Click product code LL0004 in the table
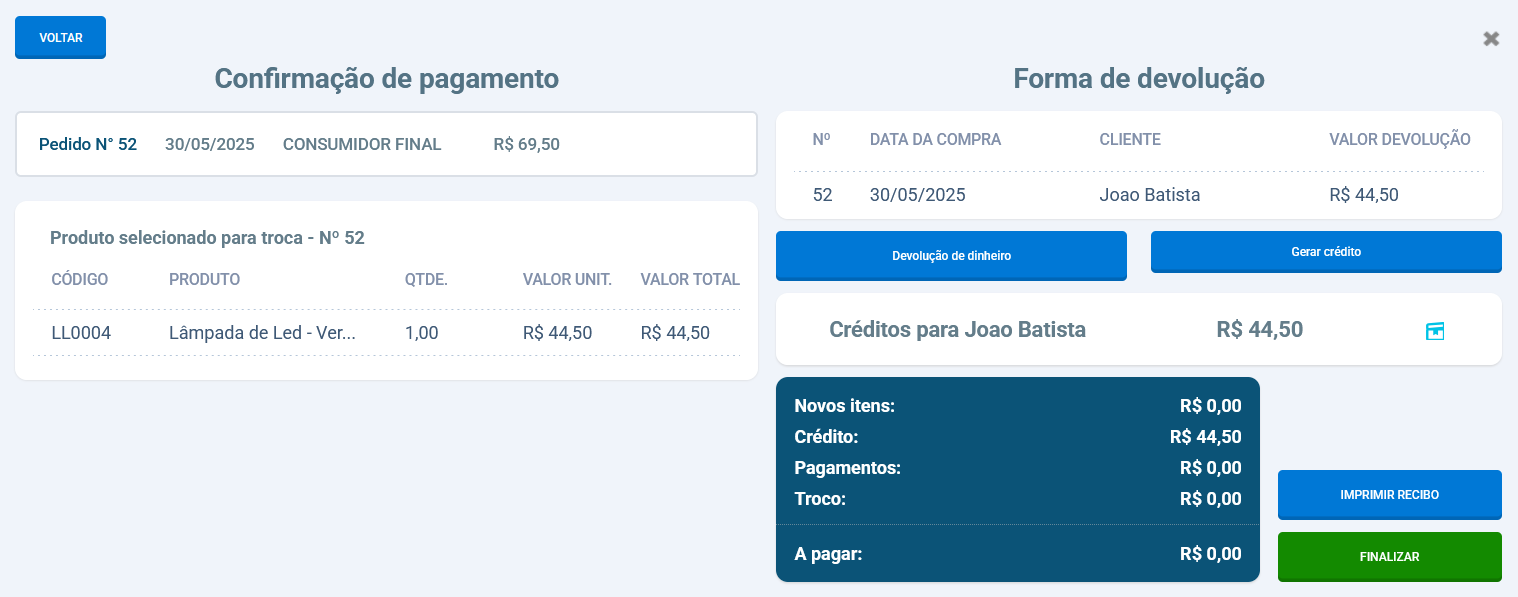Image resolution: width=1518 pixels, height=597 pixels. click(81, 333)
